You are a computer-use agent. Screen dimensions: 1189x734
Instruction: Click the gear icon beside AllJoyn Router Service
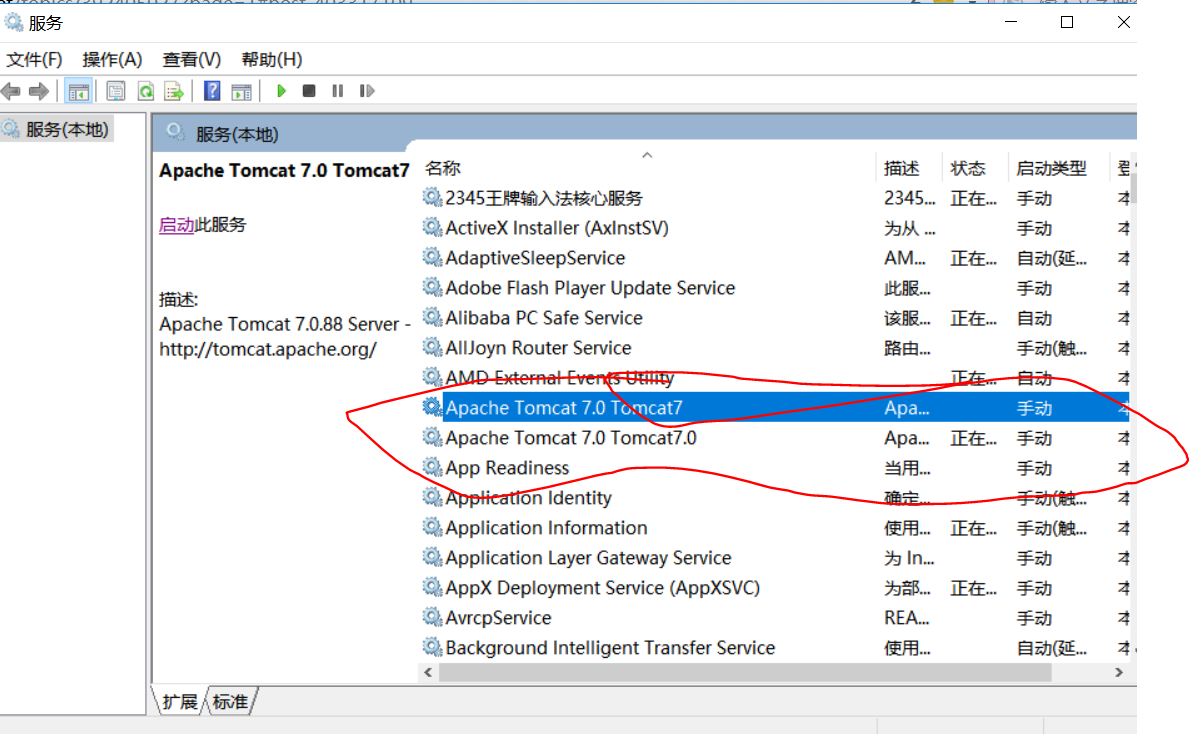click(x=432, y=347)
